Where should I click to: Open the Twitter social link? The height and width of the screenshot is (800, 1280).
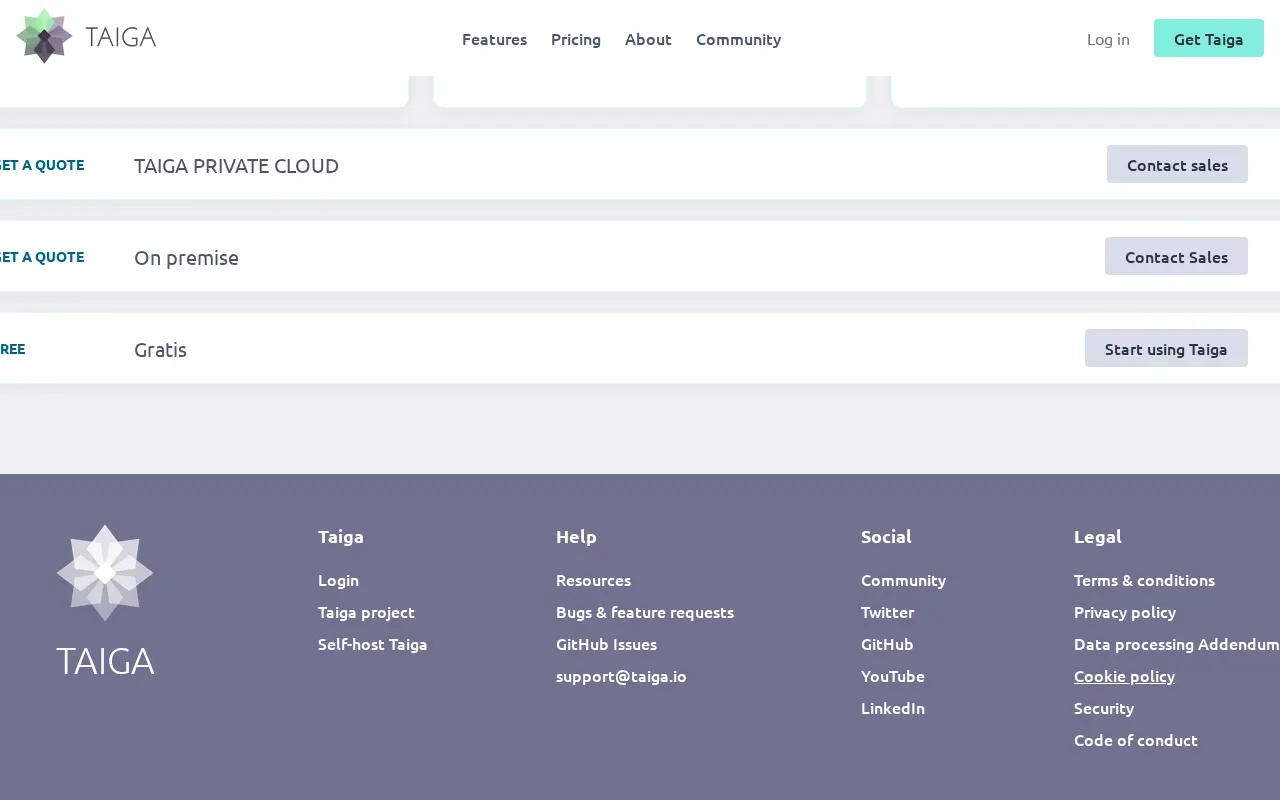coord(887,612)
